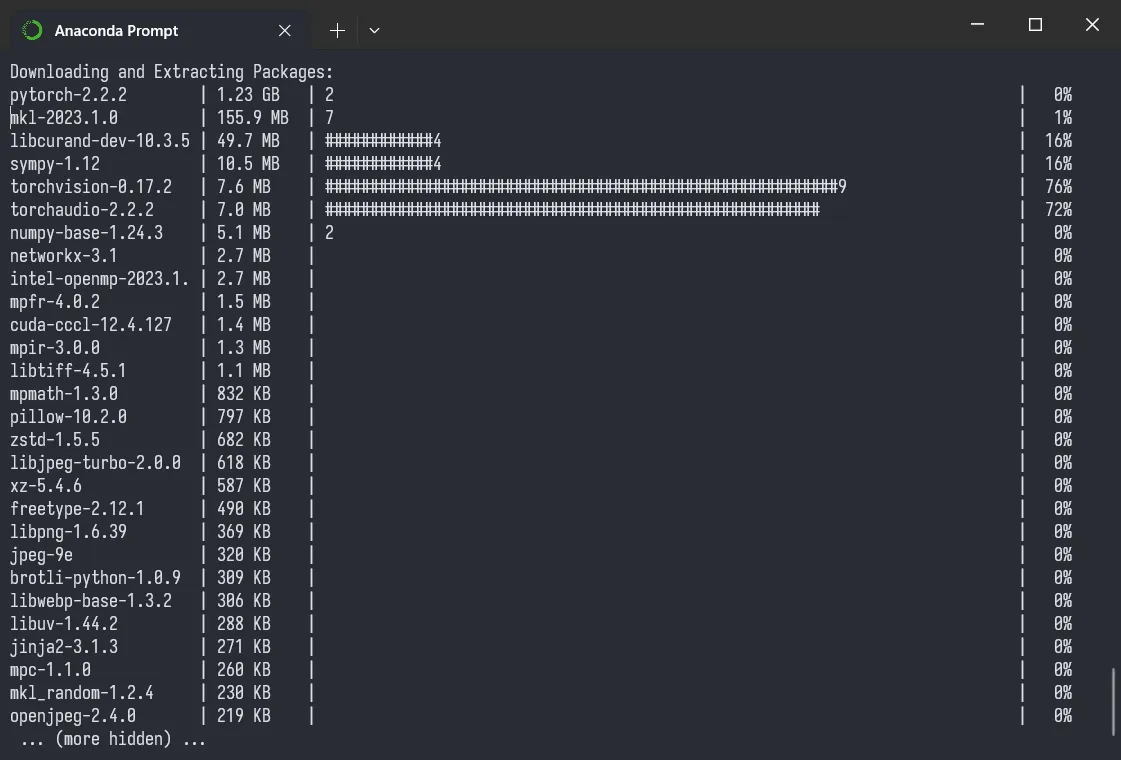
Task: Click the '... (more hidden) ...' text
Action: [113, 739]
